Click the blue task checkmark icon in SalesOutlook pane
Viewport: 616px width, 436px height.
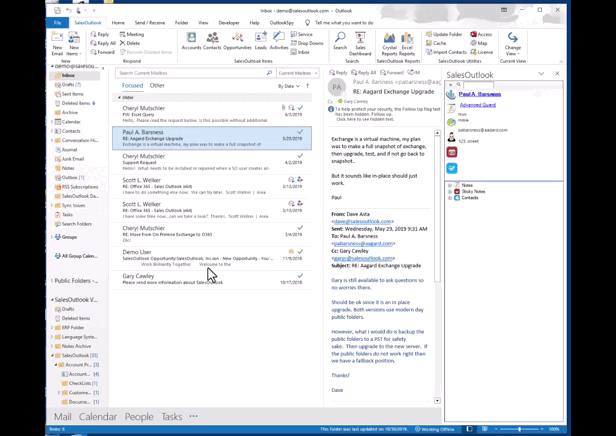point(452,169)
